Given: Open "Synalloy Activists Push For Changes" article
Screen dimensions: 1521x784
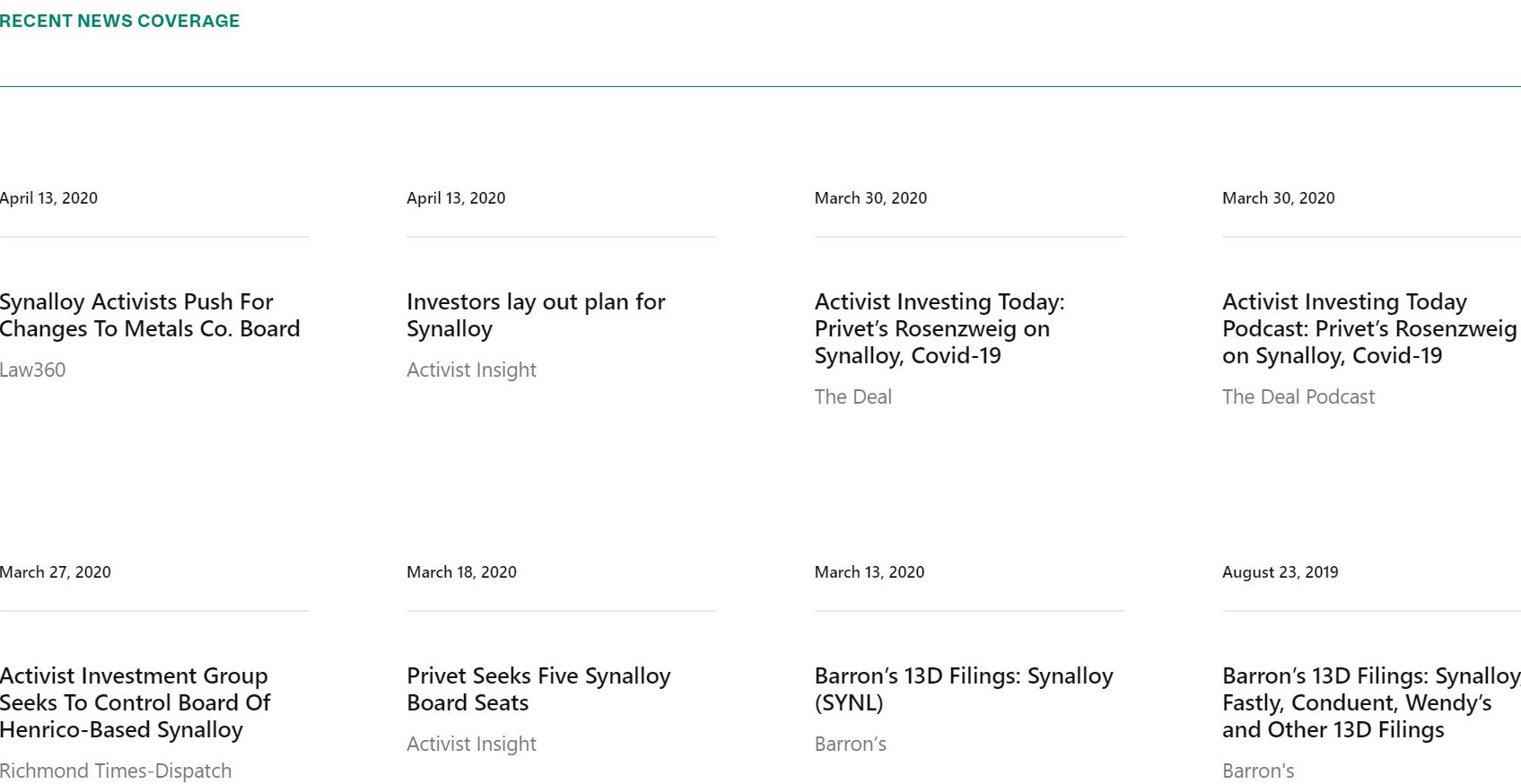Looking at the screenshot, I should [150, 315].
